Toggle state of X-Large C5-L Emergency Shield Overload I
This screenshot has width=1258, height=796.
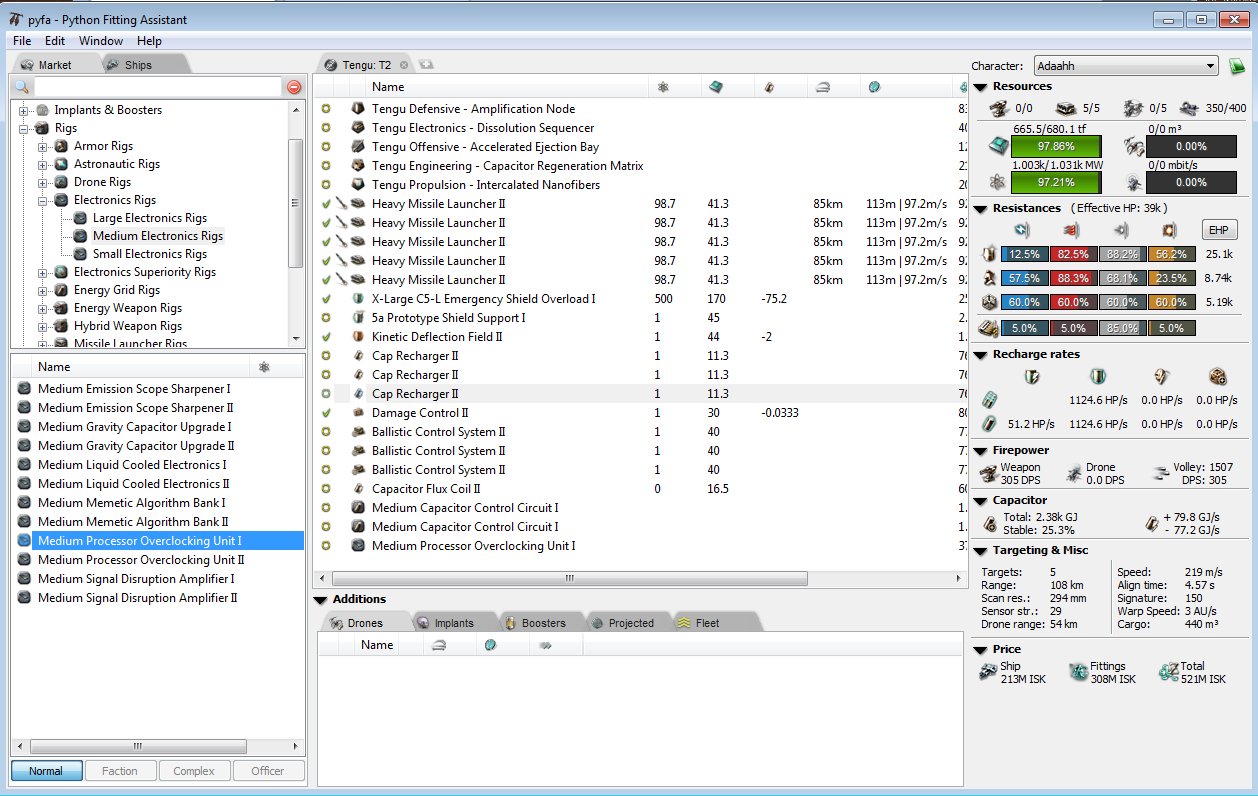tap(326, 299)
